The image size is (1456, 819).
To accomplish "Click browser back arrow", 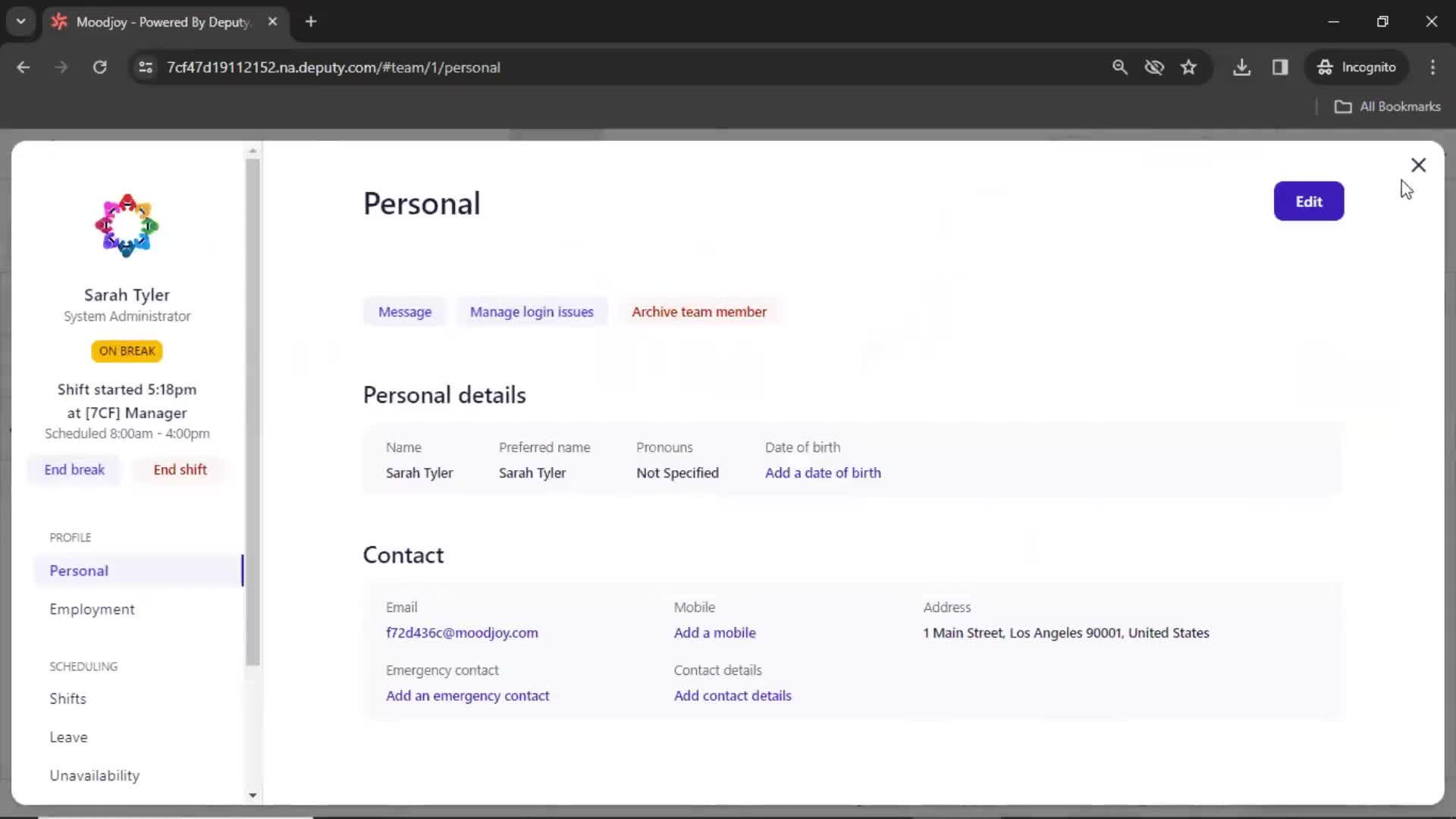I will click(24, 67).
